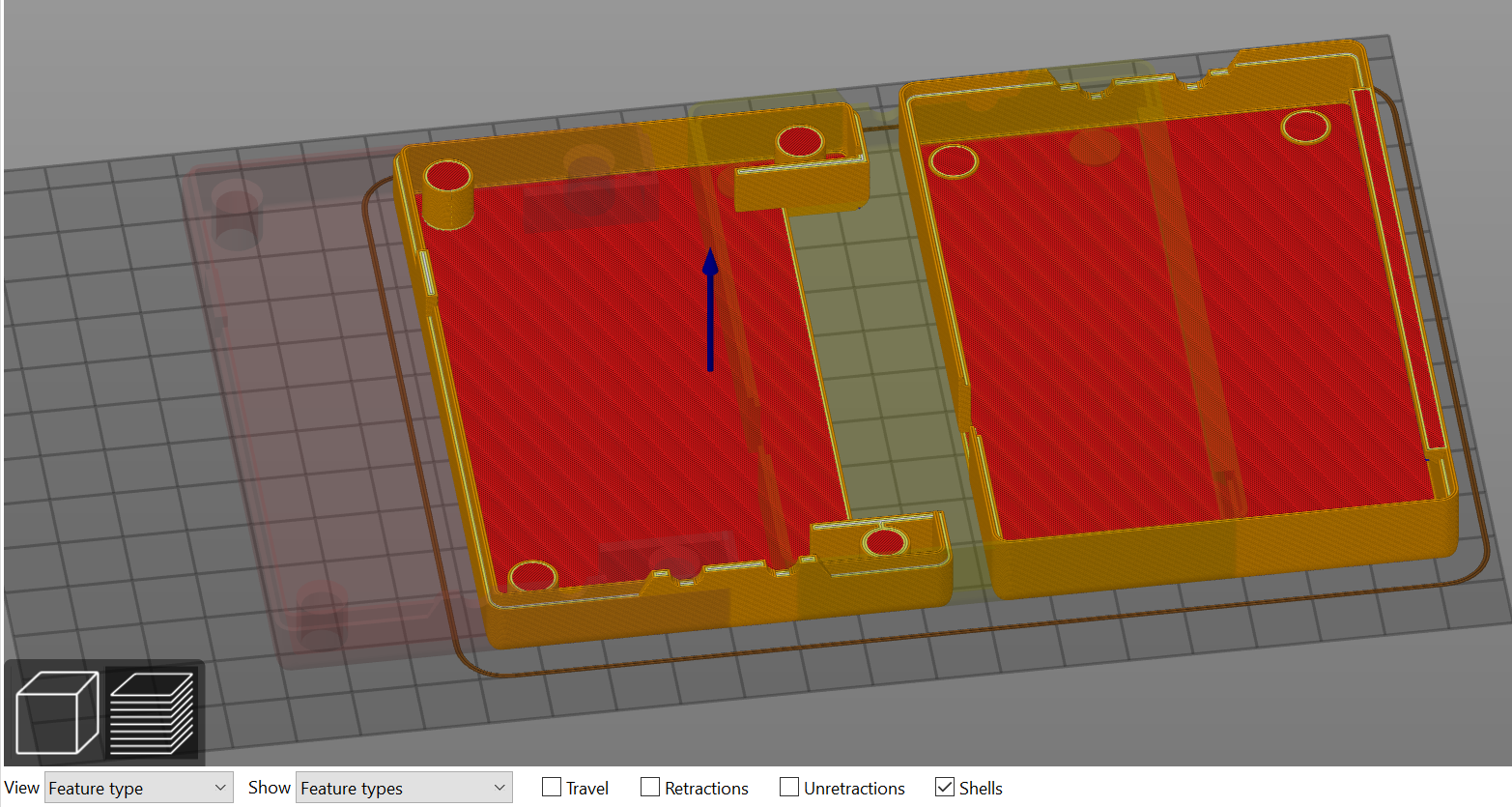Enable the Travel moves checkbox
Screen dimensions: 1512x807
[552, 788]
